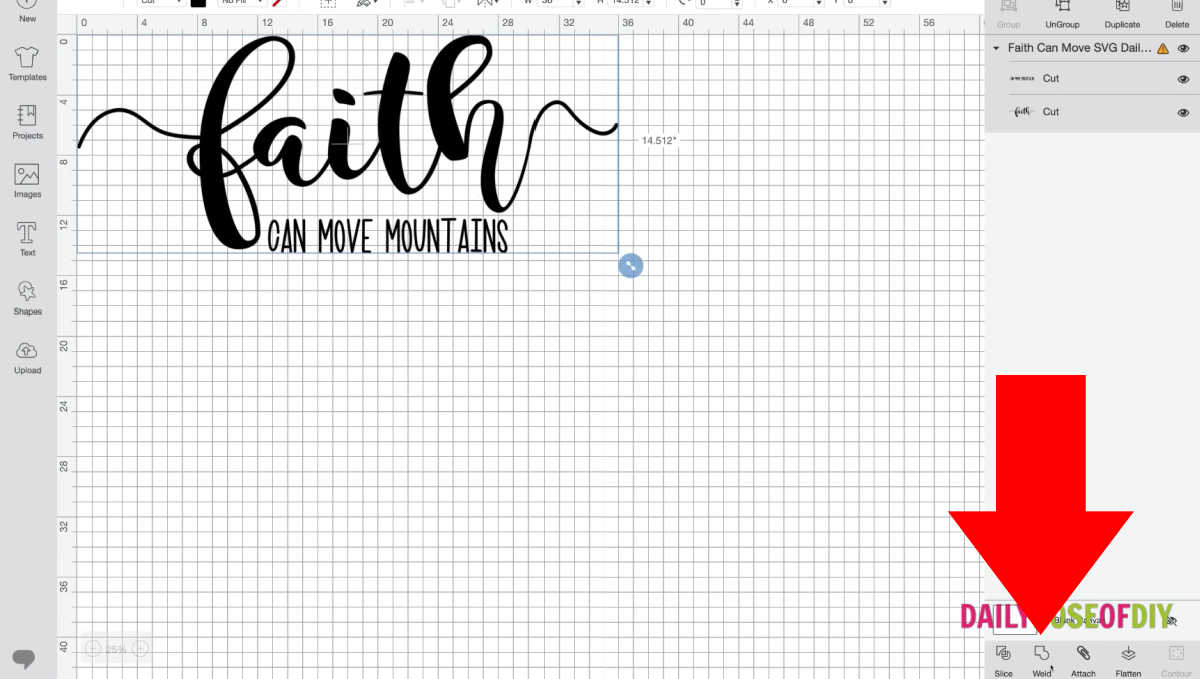Open the Upload panel
This screenshot has height=679, width=1200.
pos(27,357)
